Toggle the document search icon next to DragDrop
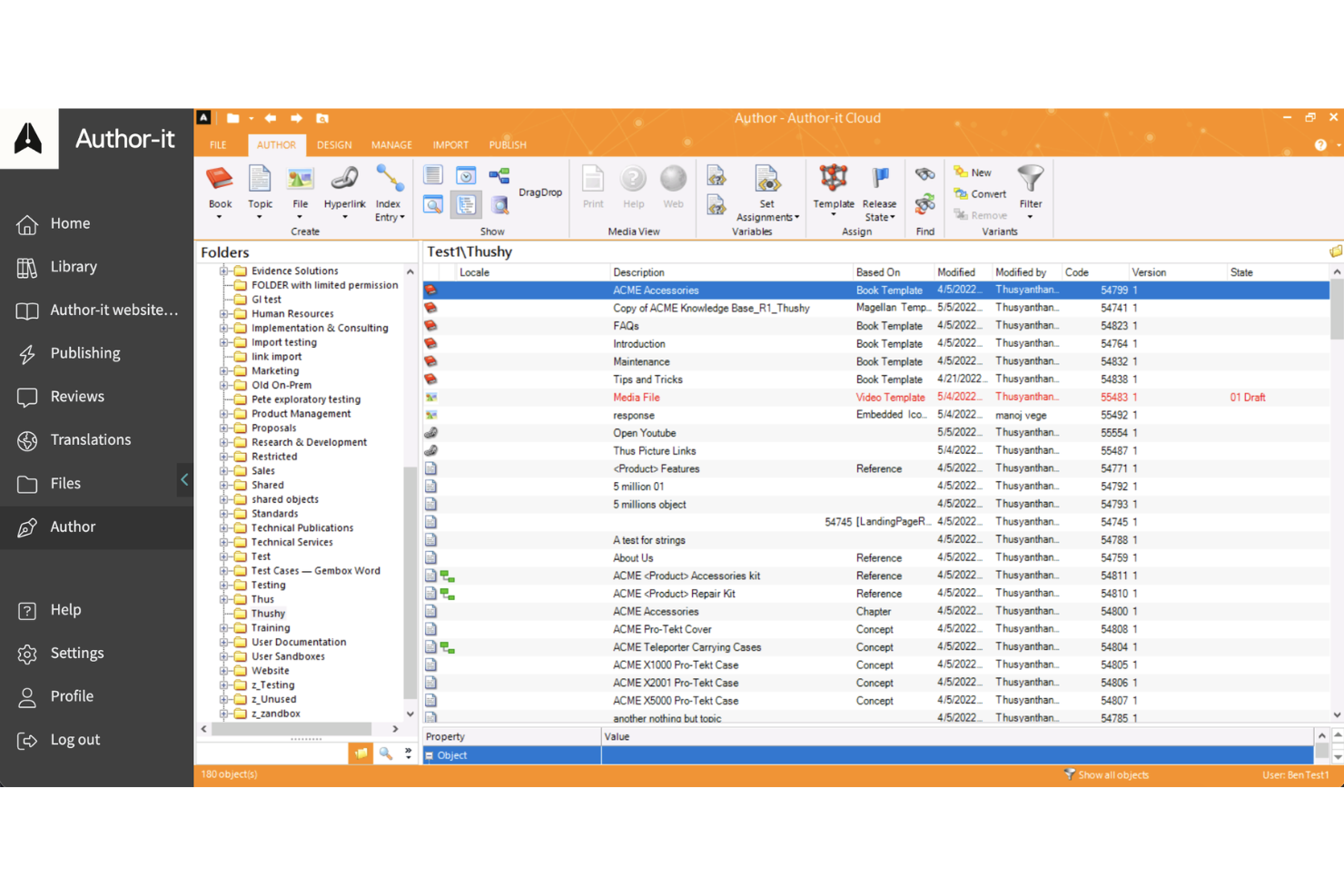The image size is (1344, 896). point(499,205)
